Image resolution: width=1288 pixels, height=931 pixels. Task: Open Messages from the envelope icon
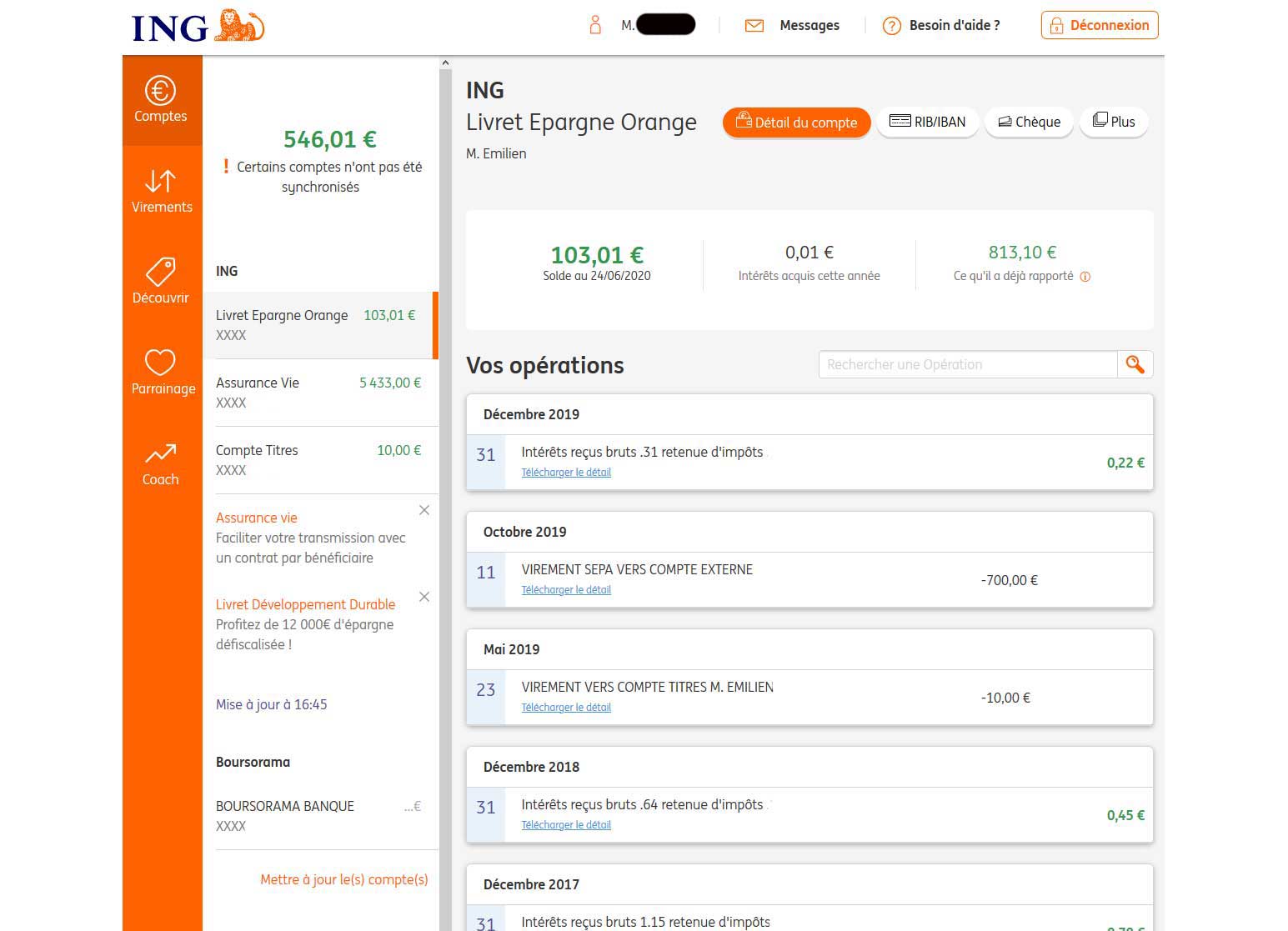point(754,26)
